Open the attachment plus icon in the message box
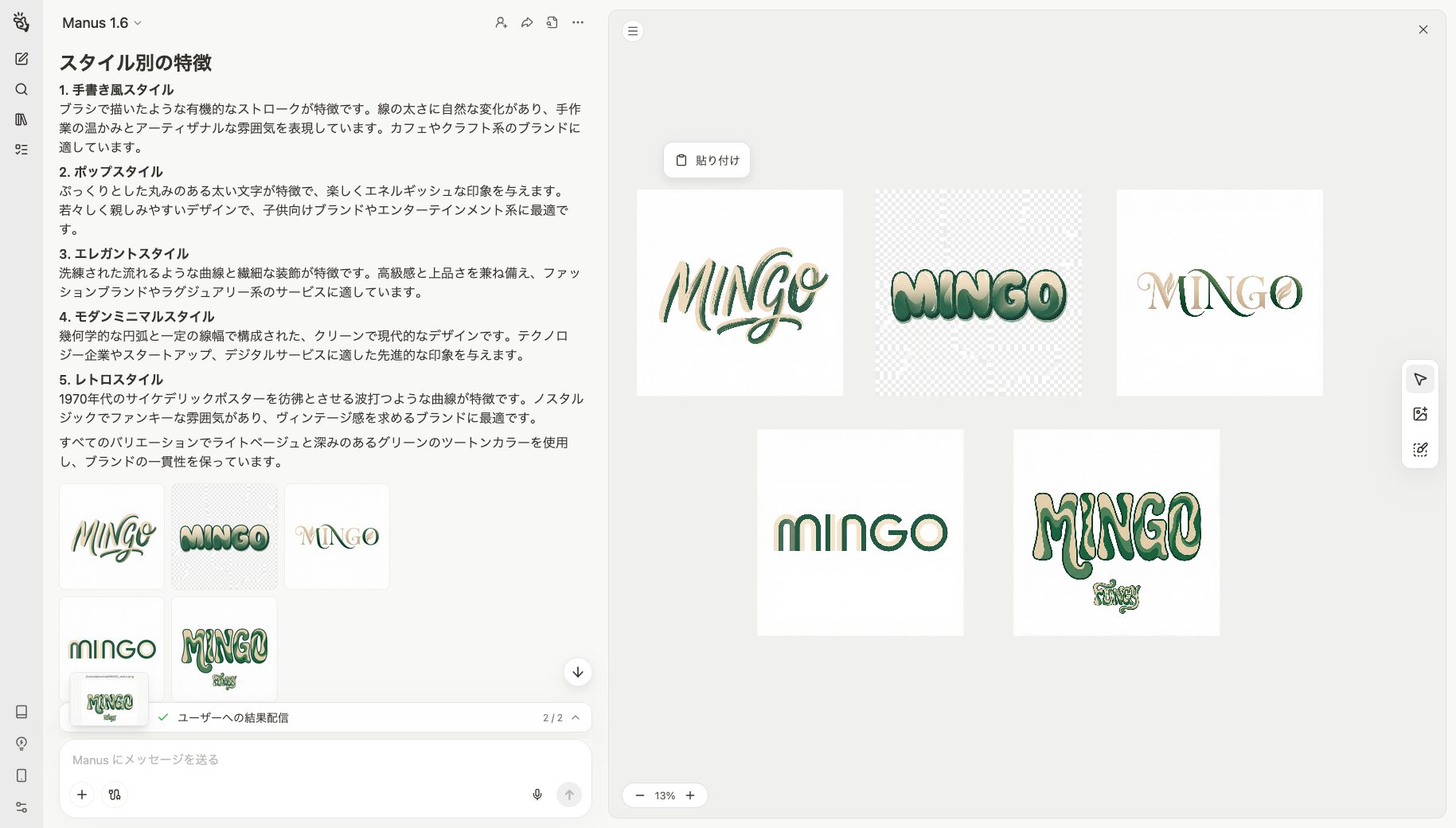 pos(81,794)
